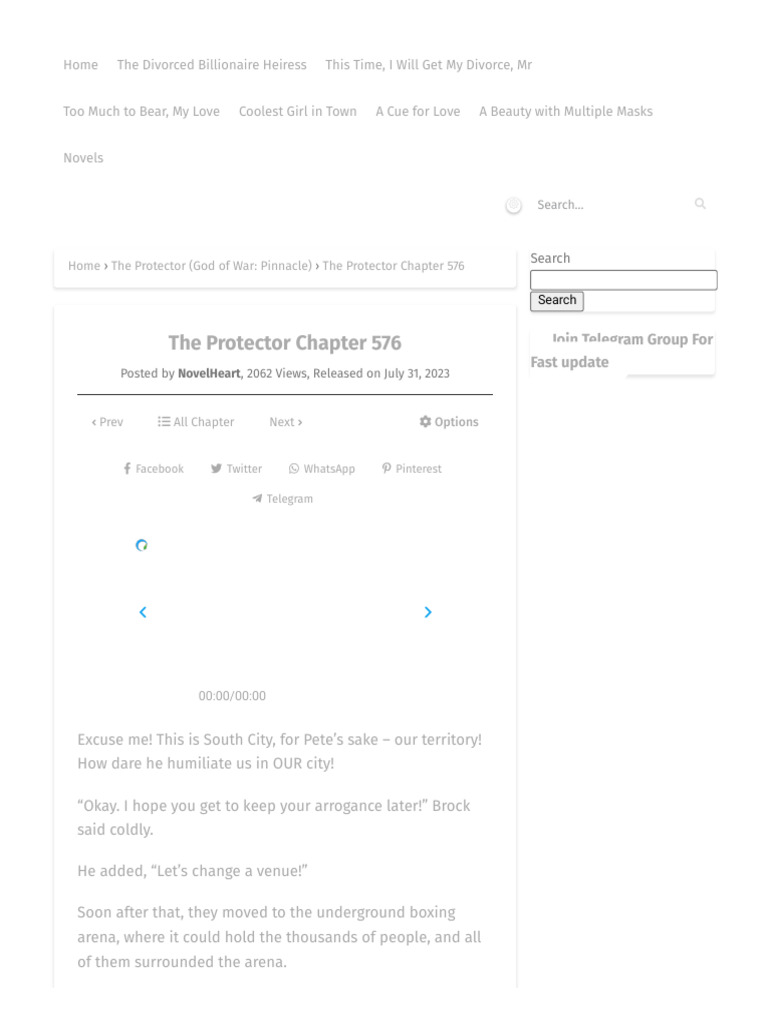Click the blue right arrow in player

click(x=428, y=612)
